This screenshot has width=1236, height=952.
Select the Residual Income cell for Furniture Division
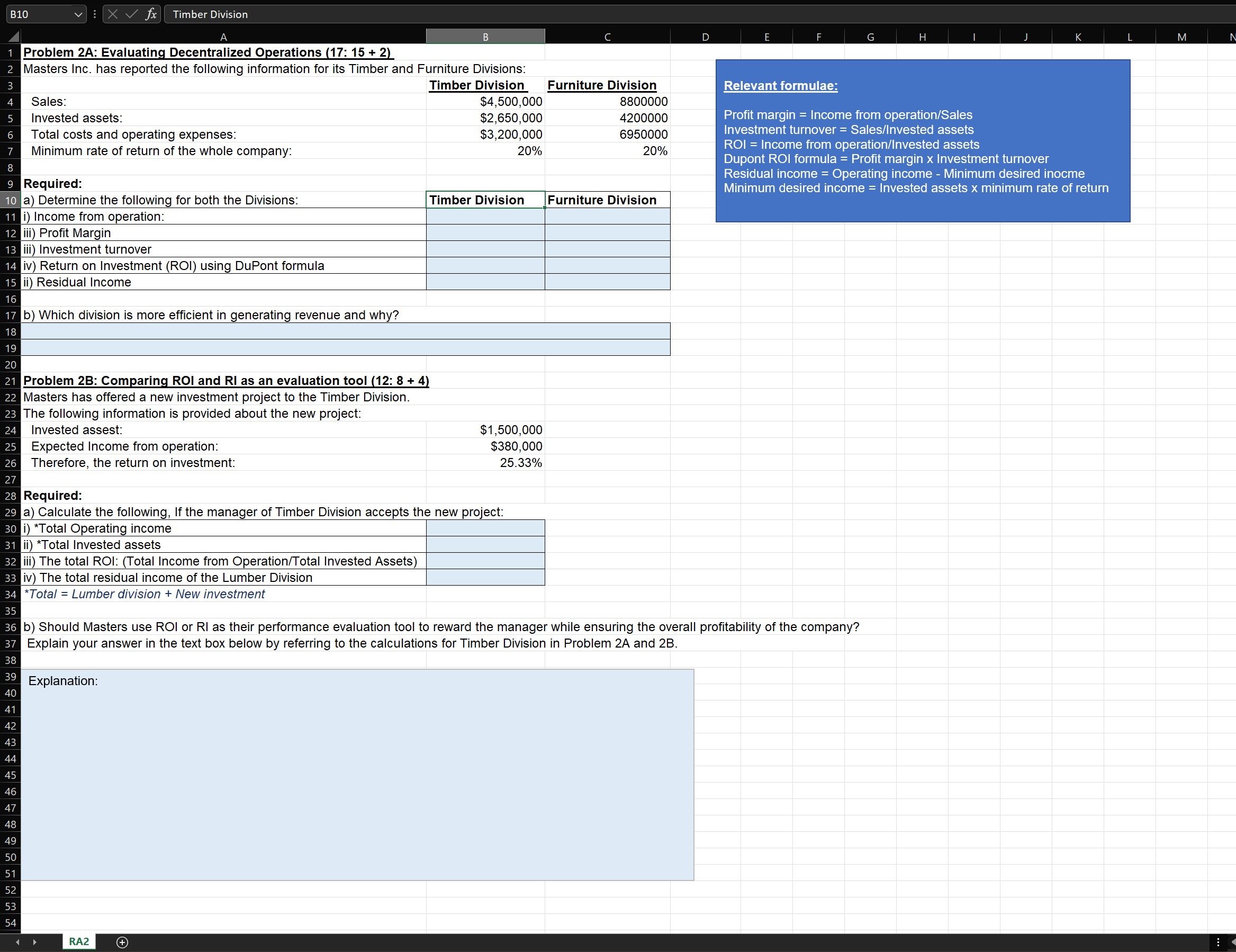pos(607,282)
